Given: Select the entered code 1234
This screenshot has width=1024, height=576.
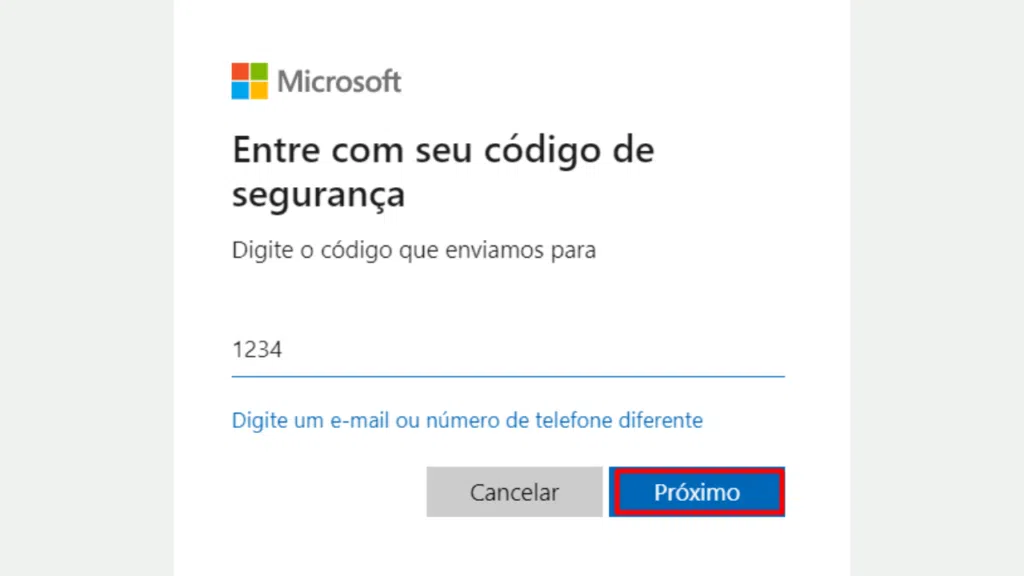Looking at the screenshot, I should click(258, 349).
